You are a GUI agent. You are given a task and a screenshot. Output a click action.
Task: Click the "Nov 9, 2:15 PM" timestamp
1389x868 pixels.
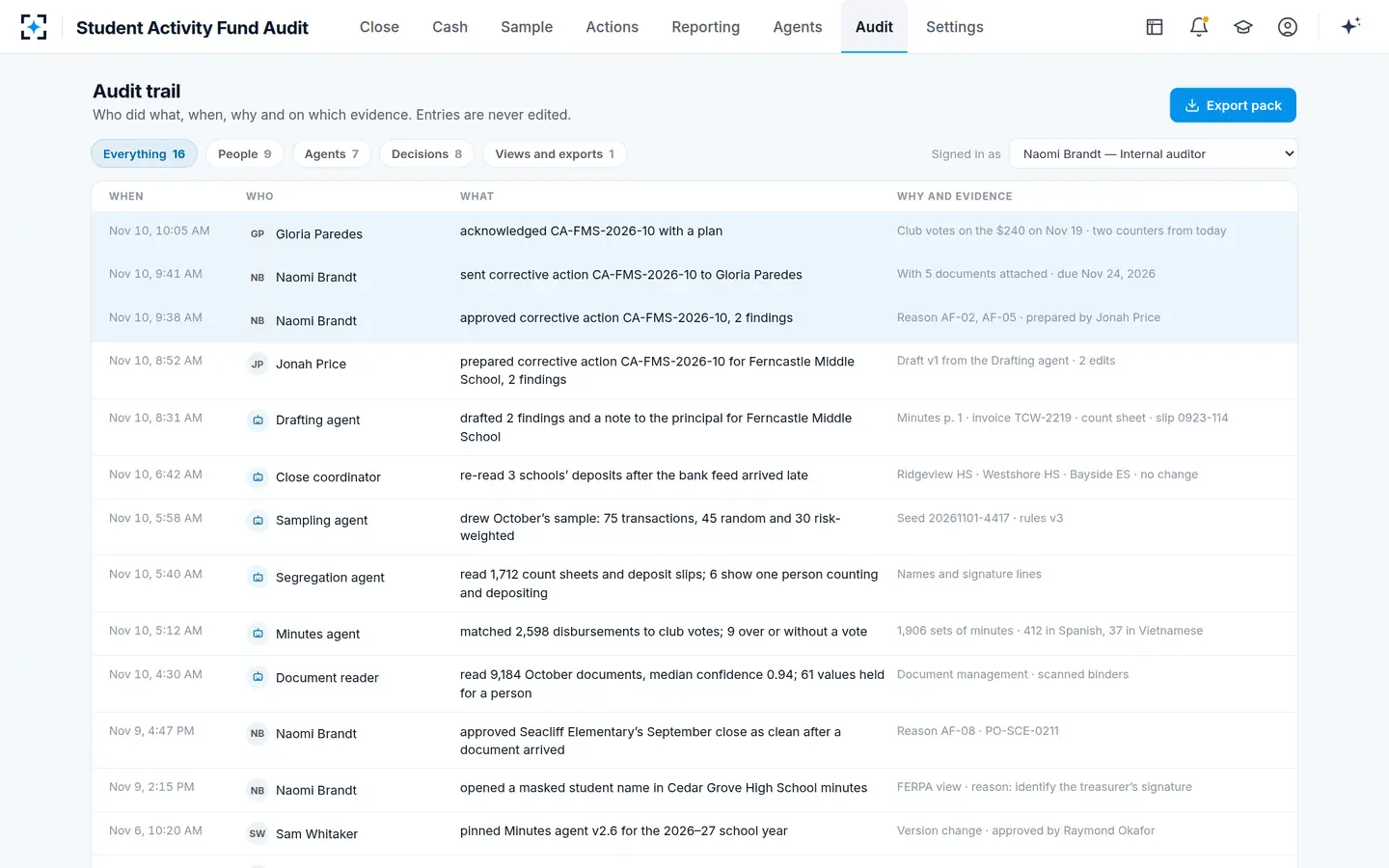pyautogui.click(x=151, y=787)
